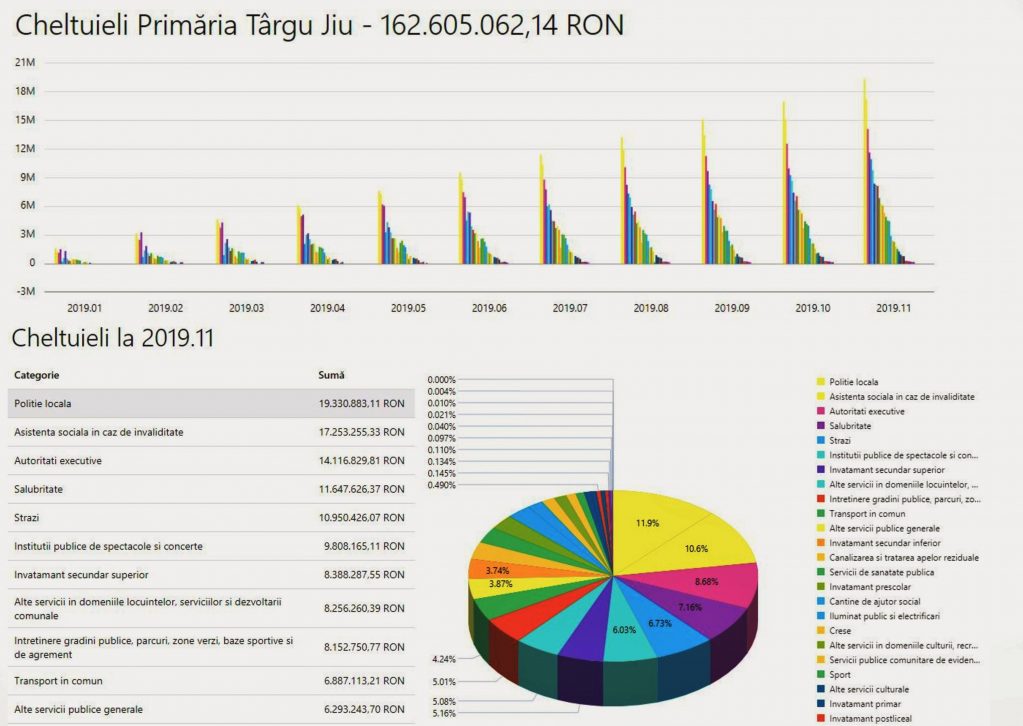Image resolution: width=1023 pixels, height=726 pixels.
Task: Select the Politie locala table row
Action: point(211,404)
